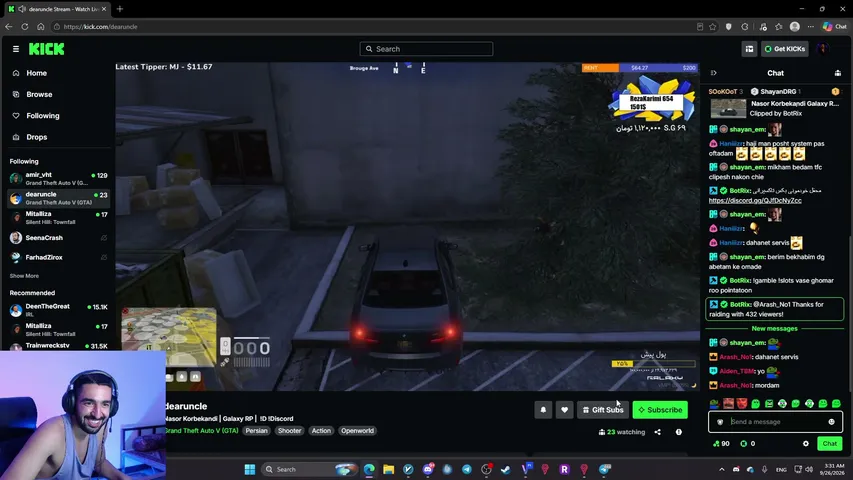853x480 pixels.
Task: Toggle the heart follow button
Action: click(564, 410)
